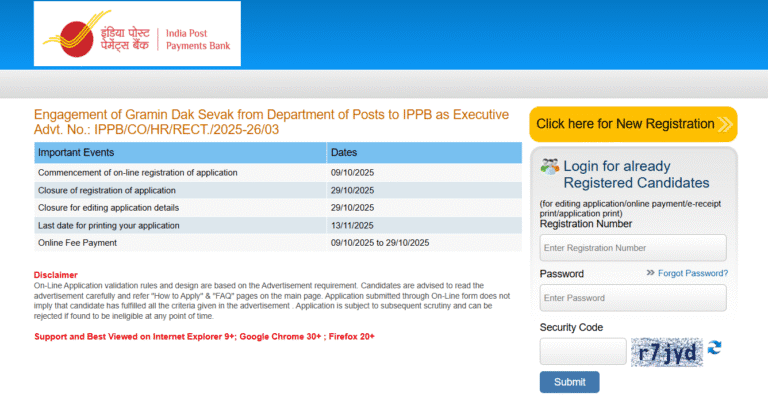This screenshot has height=408, width=768.
Task: Focus the Enter Password field
Action: pos(633,298)
